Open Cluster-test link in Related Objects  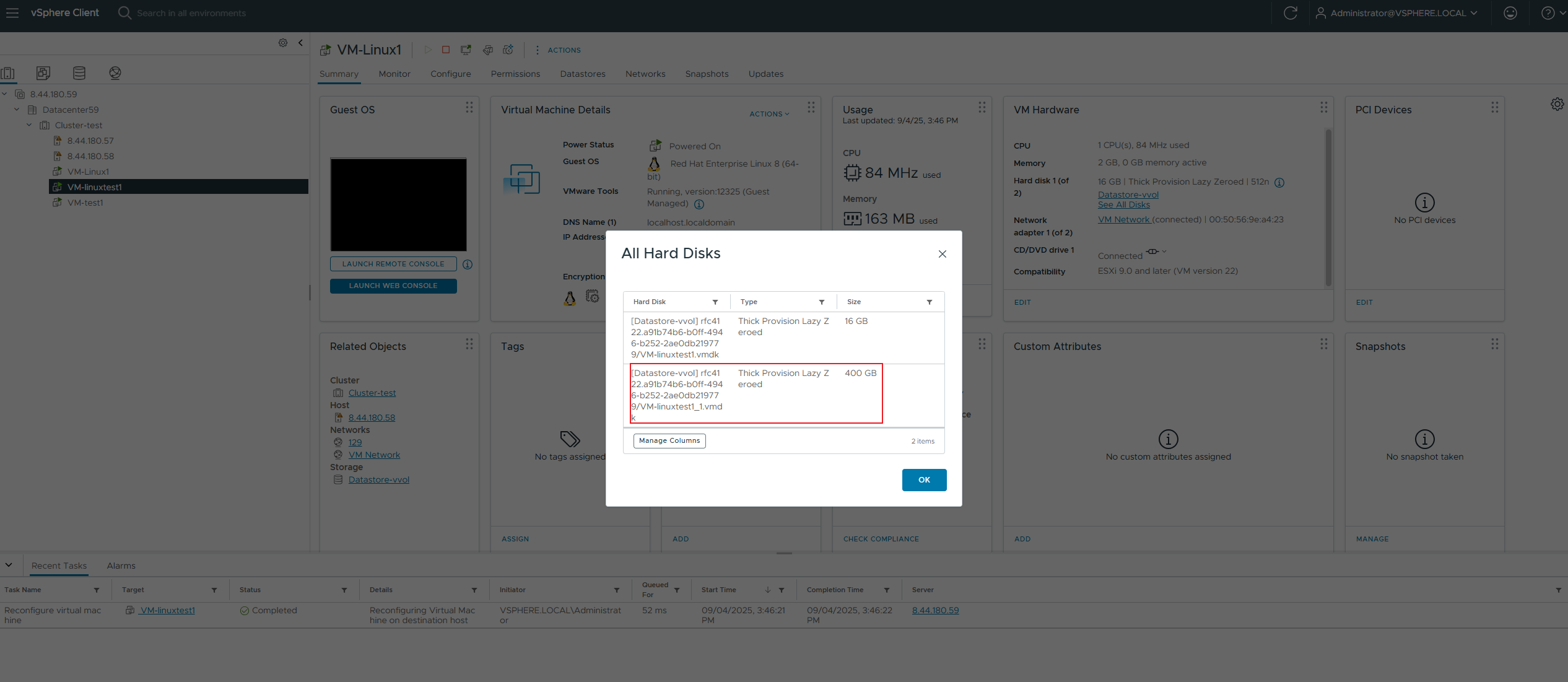coord(372,393)
